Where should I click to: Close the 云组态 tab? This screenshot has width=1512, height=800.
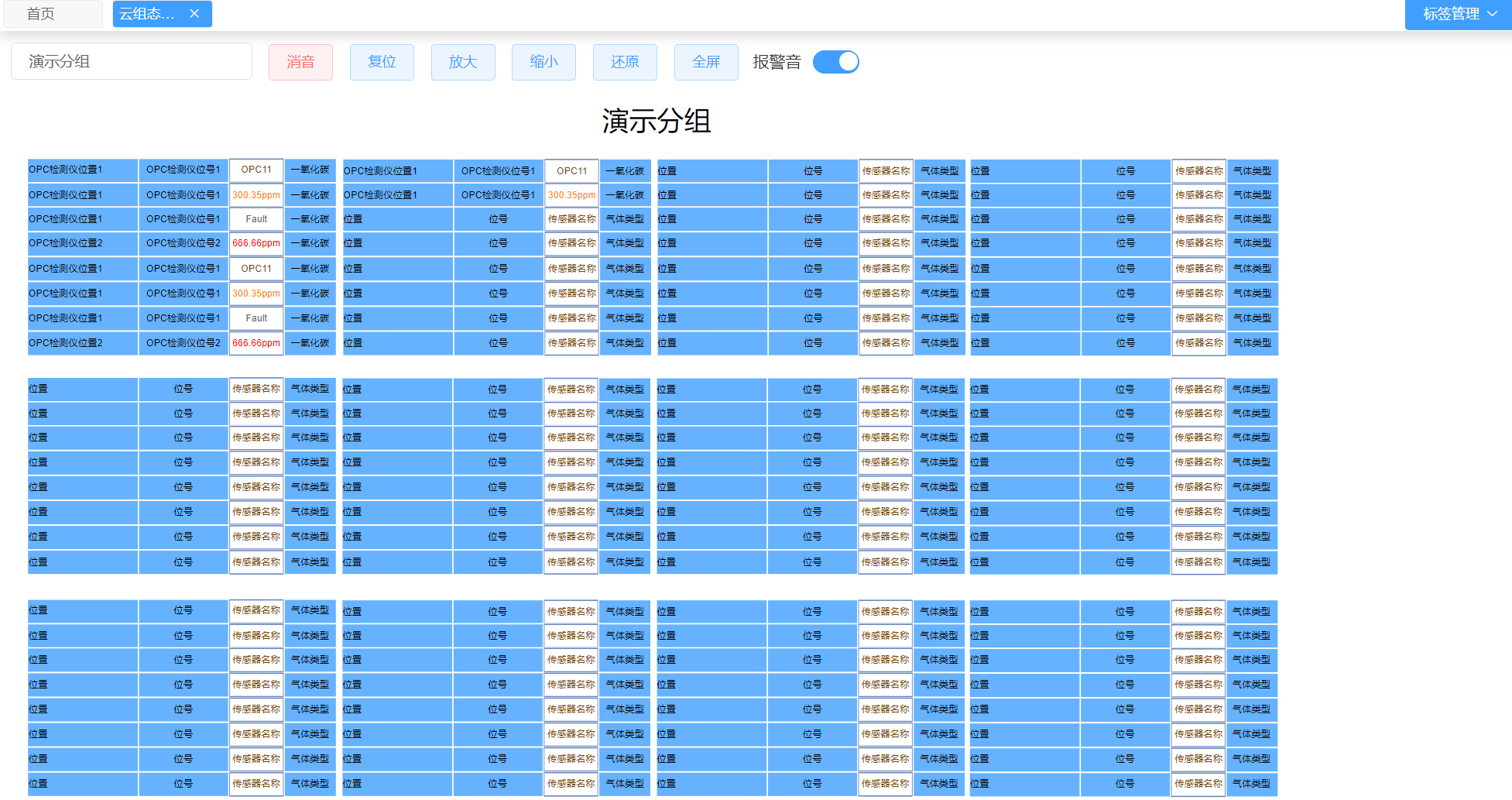(194, 14)
